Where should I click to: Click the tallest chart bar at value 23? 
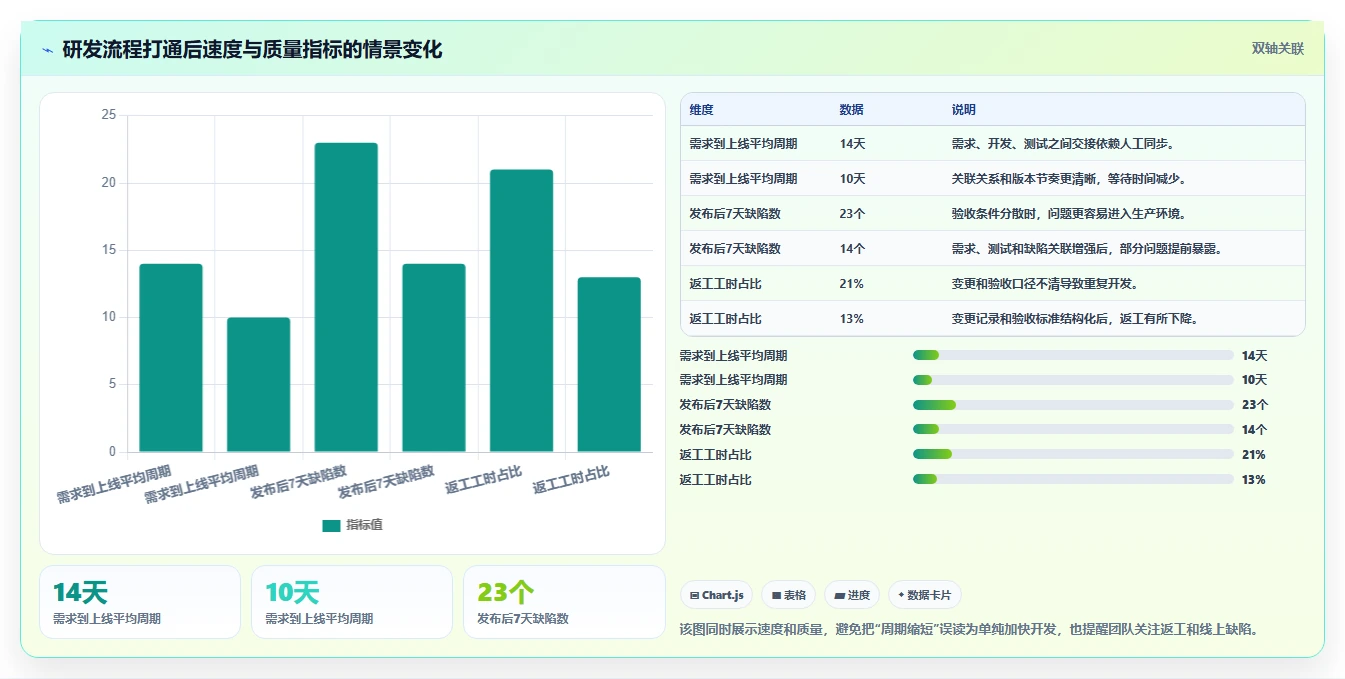pyautogui.click(x=346, y=297)
